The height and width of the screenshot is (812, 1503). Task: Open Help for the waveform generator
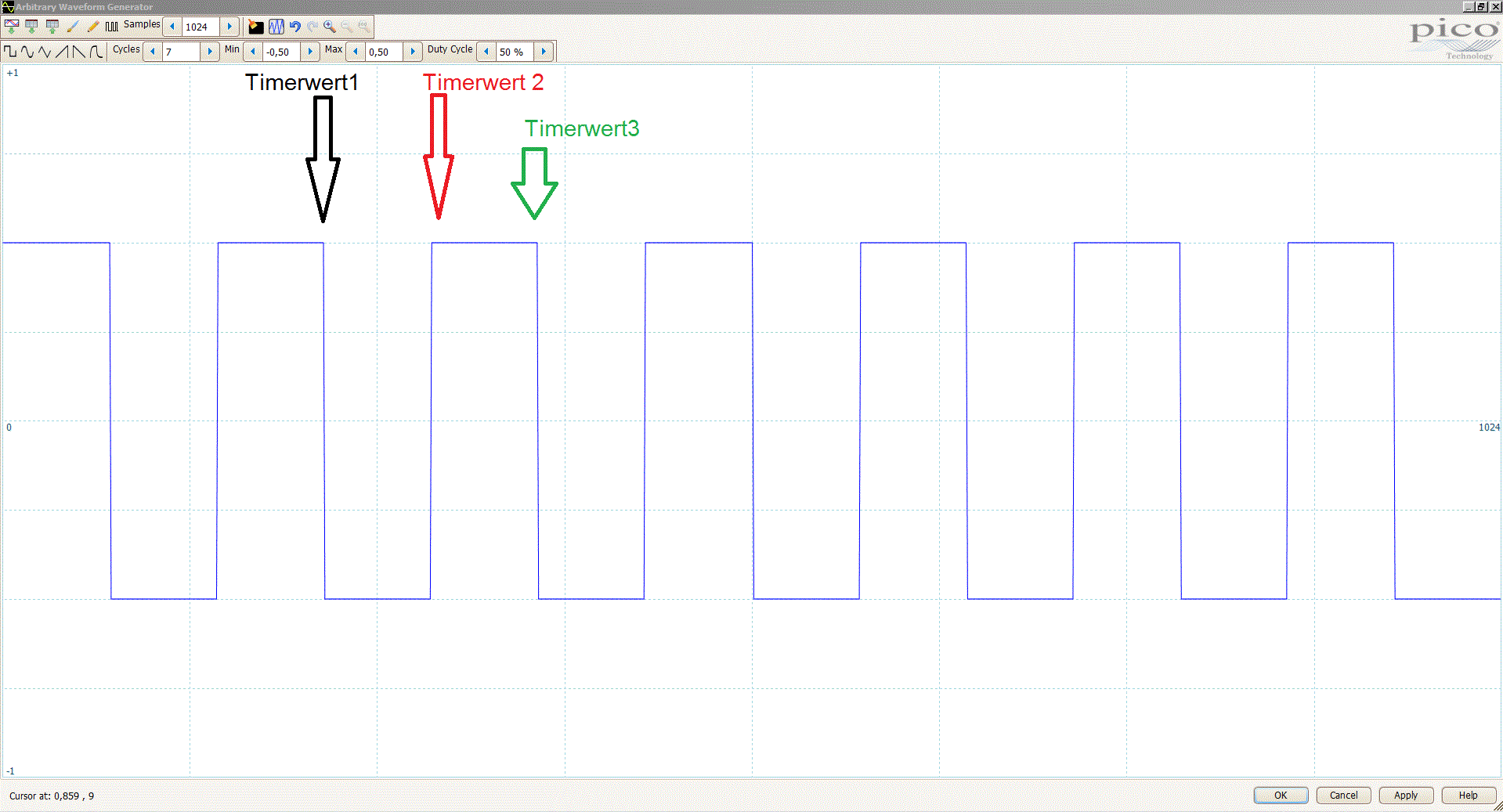coord(1468,795)
